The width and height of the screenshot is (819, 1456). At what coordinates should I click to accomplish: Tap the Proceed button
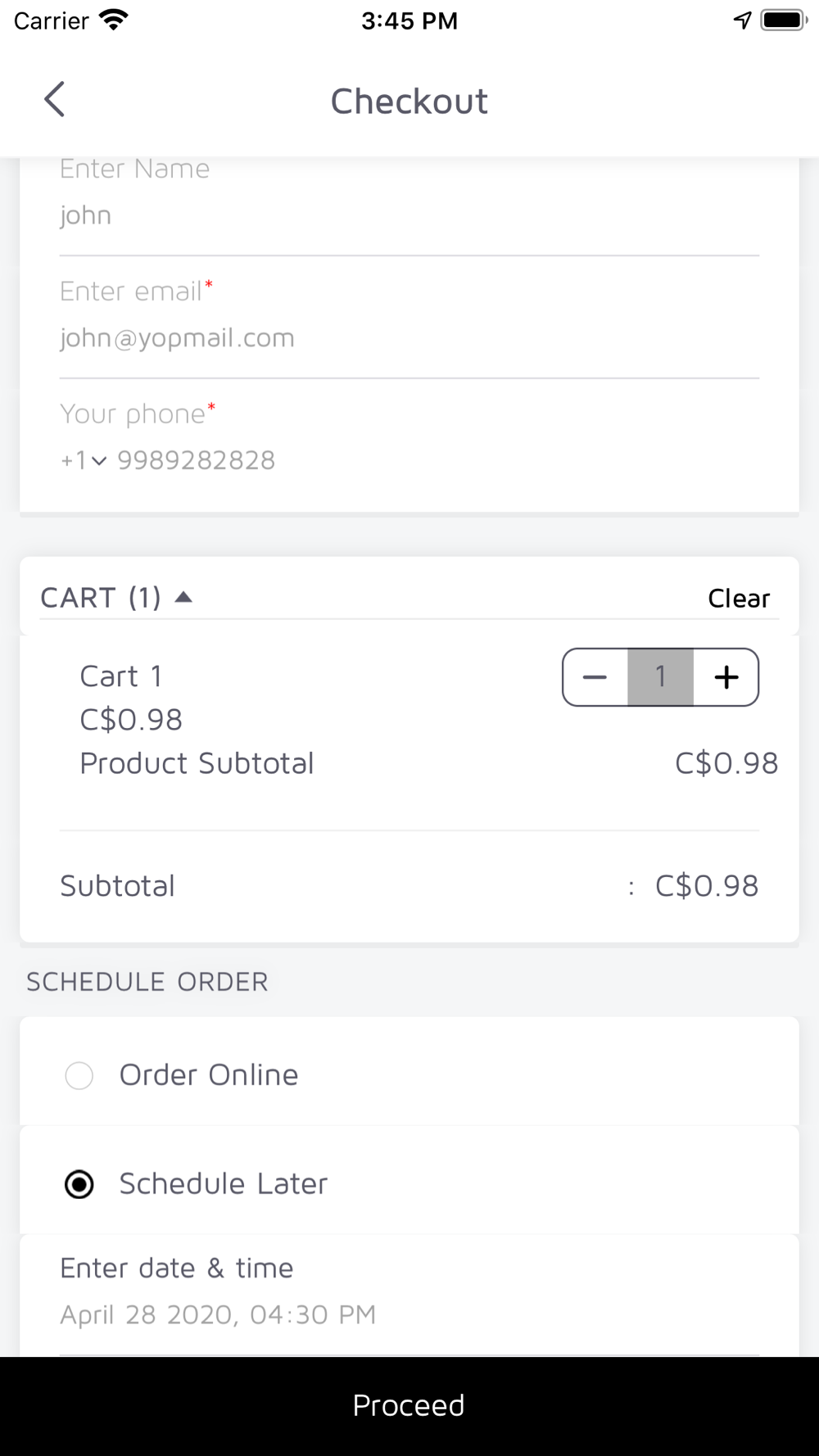(409, 1406)
